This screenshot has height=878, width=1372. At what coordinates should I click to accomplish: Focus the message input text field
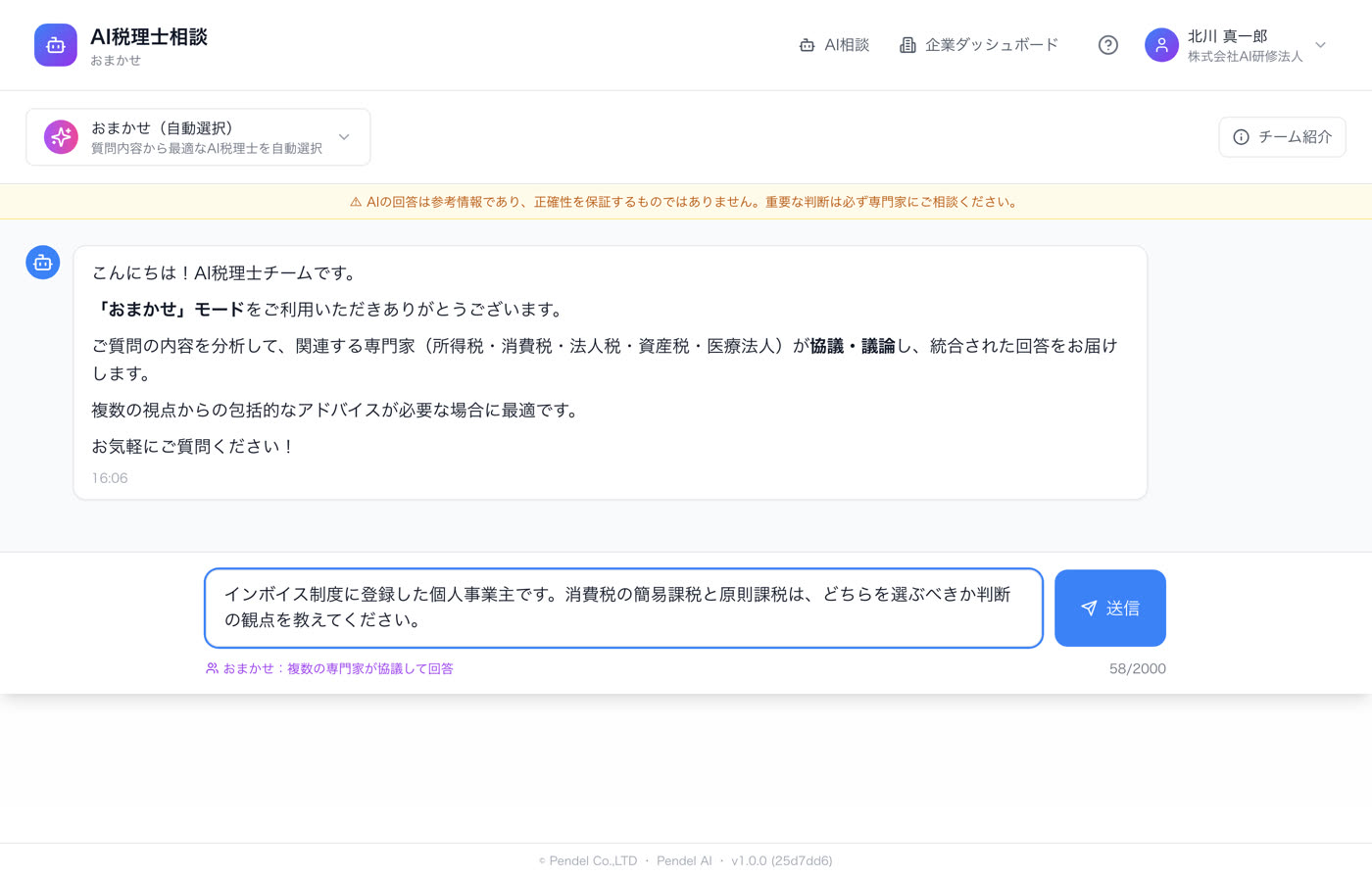pyautogui.click(x=623, y=608)
